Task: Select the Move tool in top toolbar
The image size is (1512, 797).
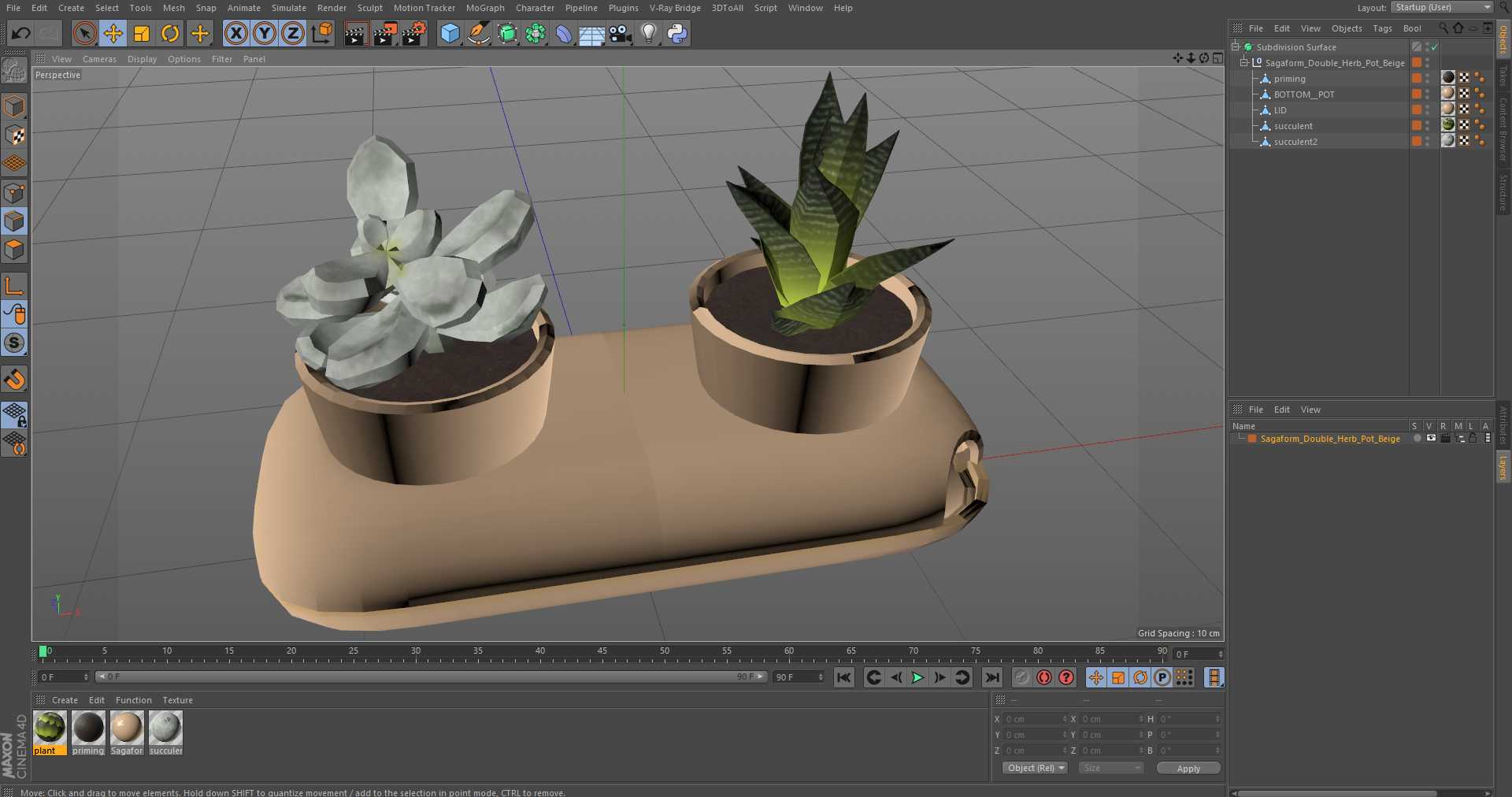Action: [x=113, y=33]
